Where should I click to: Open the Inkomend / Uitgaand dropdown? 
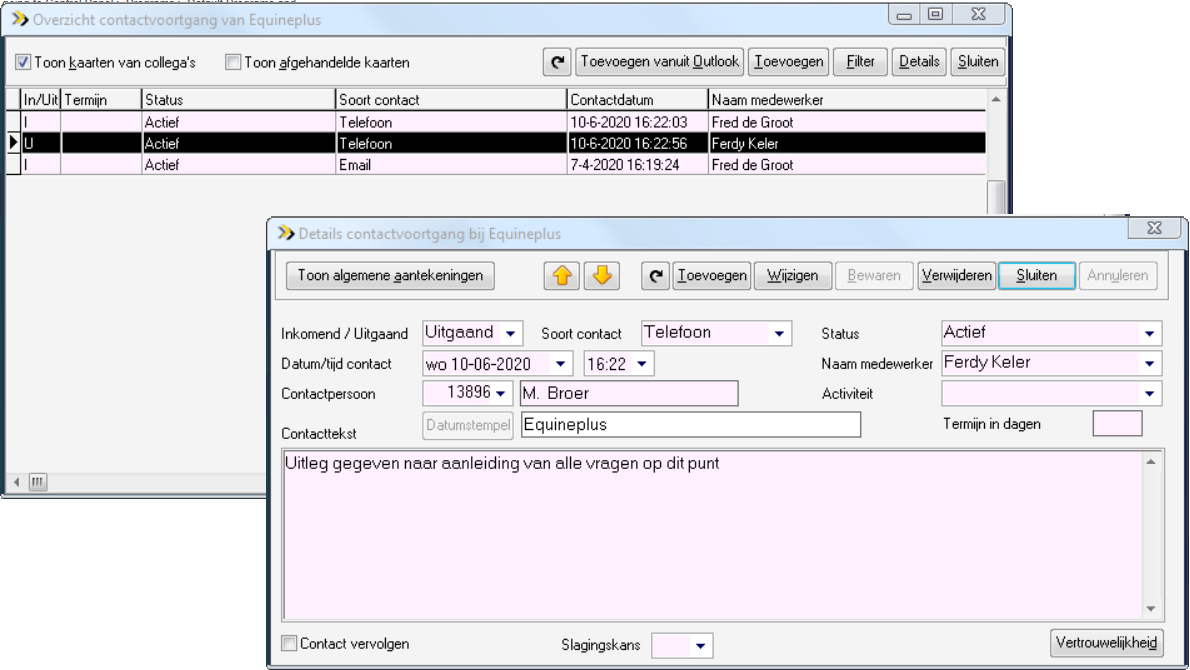(511, 333)
